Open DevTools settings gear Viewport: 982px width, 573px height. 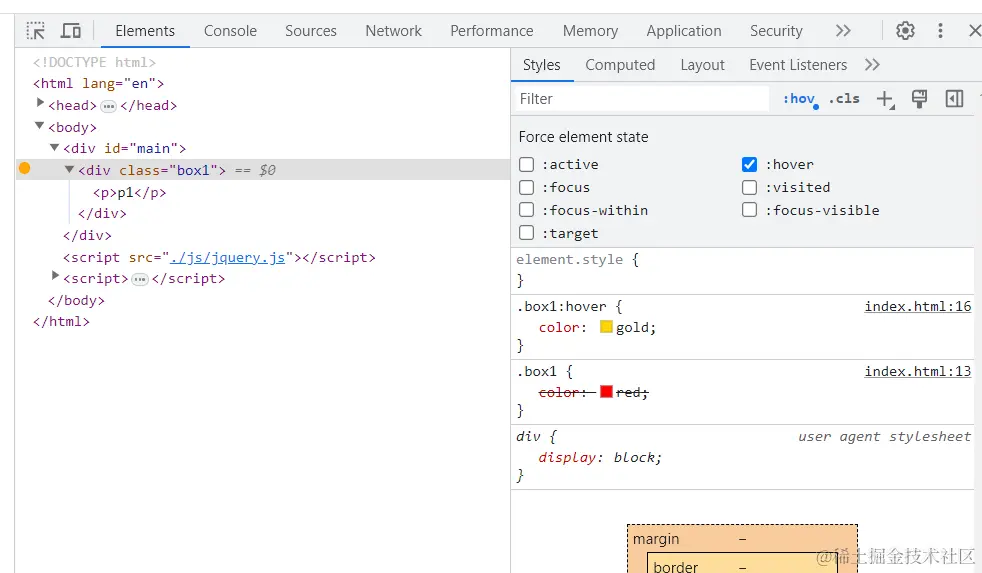pyautogui.click(x=905, y=31)
